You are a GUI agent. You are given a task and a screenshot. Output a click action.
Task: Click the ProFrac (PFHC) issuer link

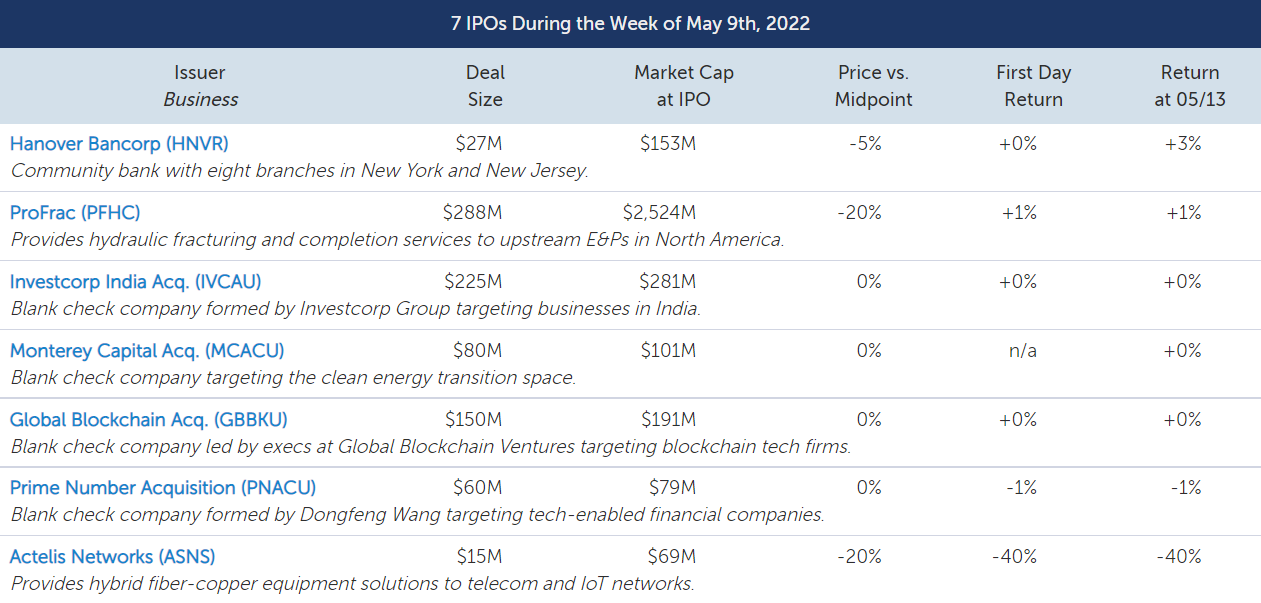point(75,213)
